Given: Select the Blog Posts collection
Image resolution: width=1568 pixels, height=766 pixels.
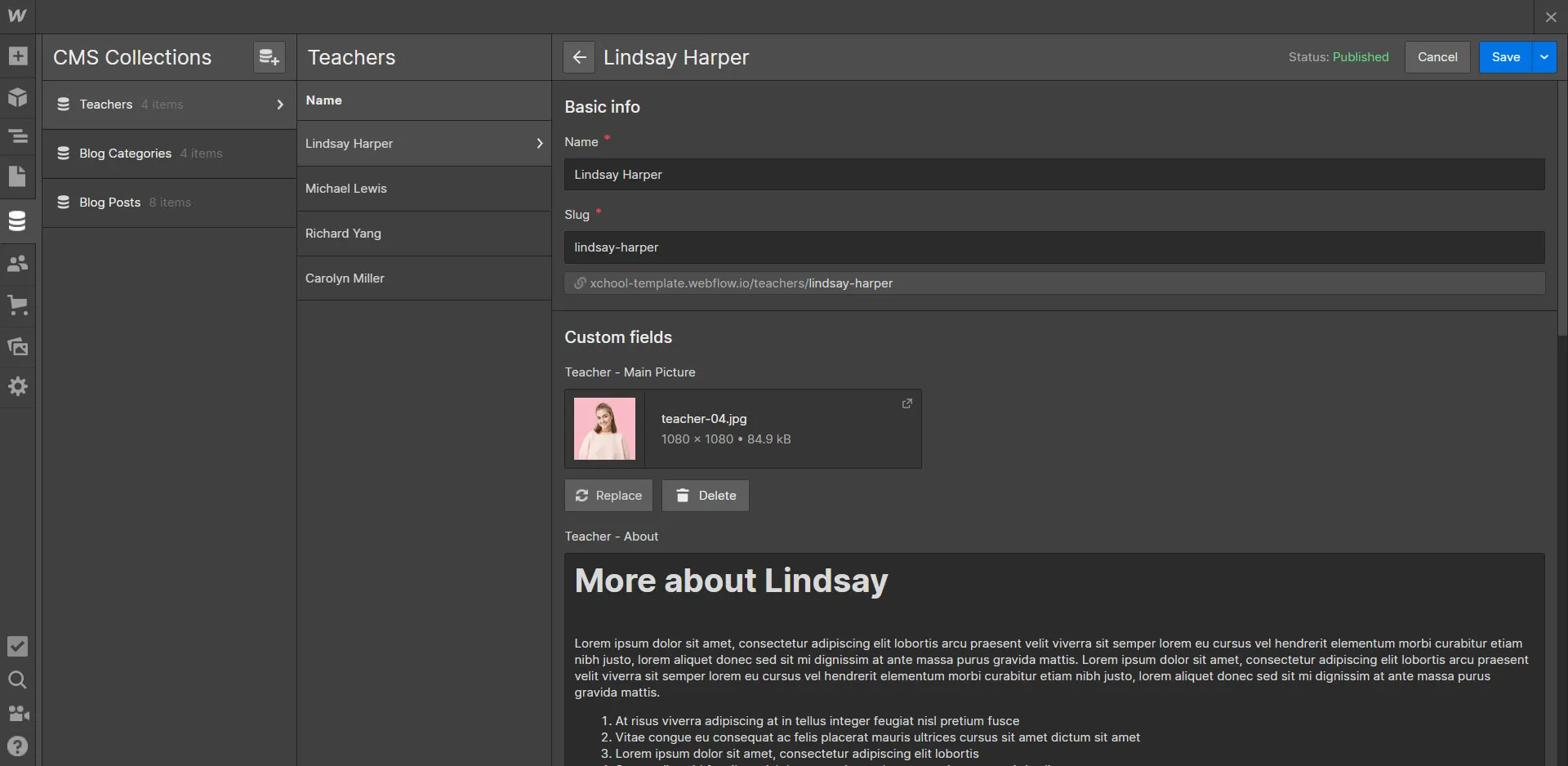Looking at the screenshot, I should pos(109,202).
